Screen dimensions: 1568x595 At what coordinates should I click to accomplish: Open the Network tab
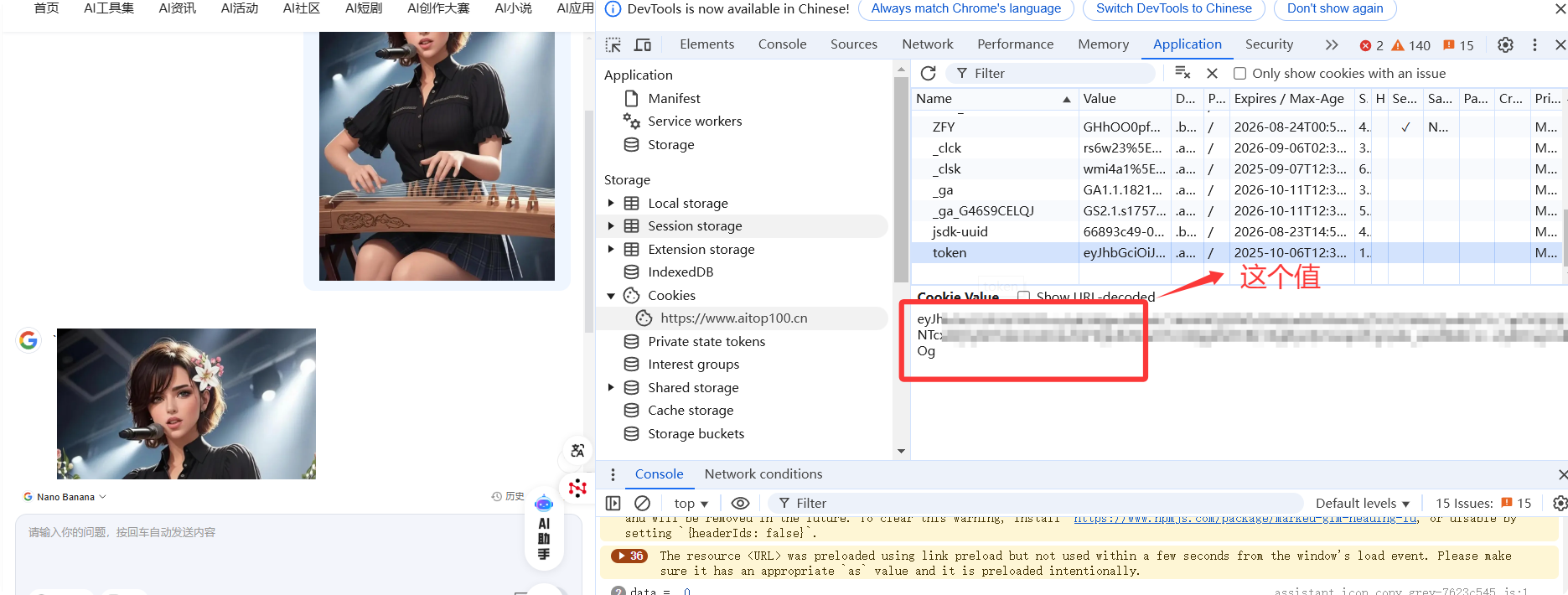928,44
